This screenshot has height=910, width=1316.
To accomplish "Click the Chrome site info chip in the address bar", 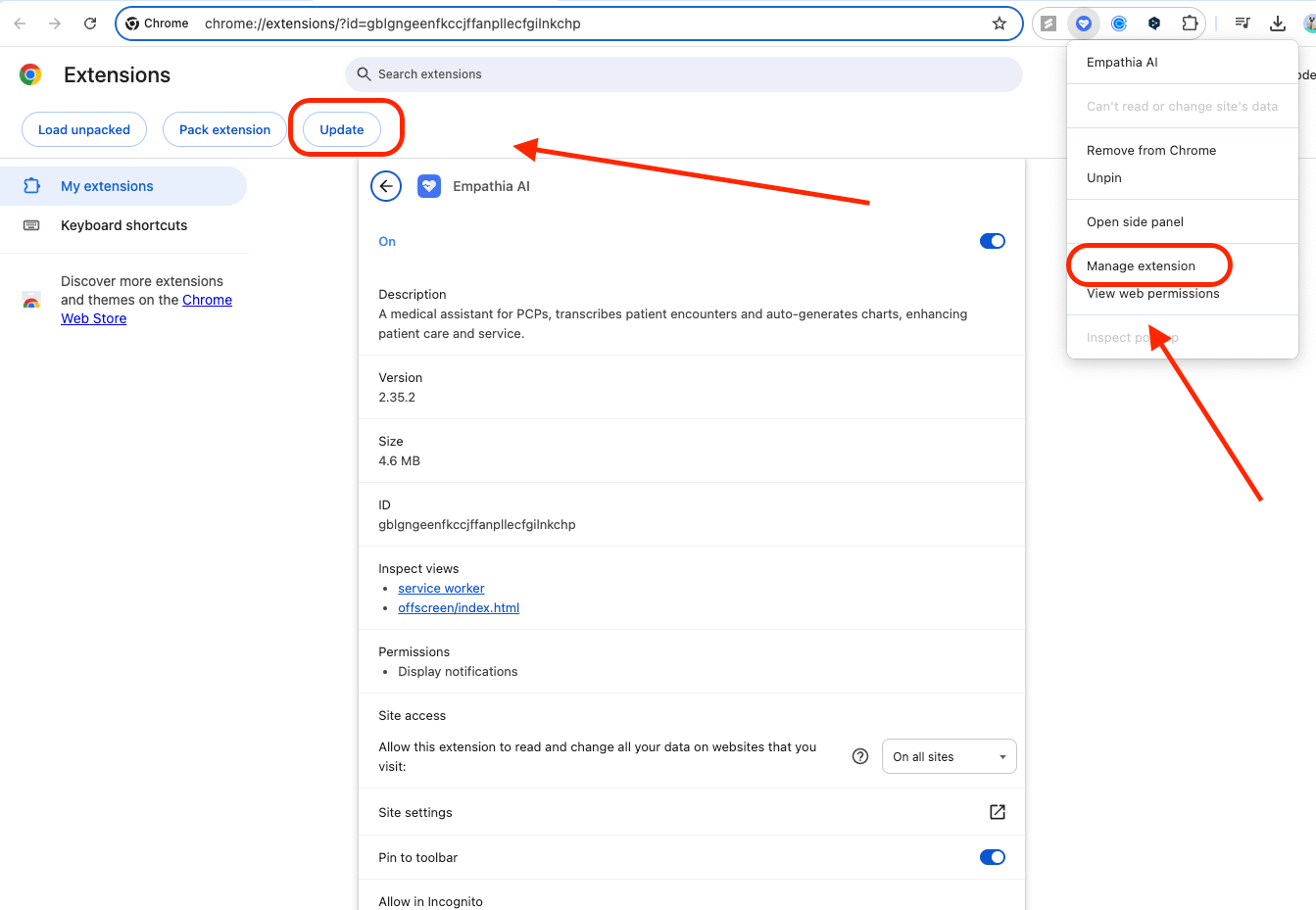I will tap(157, 24).
